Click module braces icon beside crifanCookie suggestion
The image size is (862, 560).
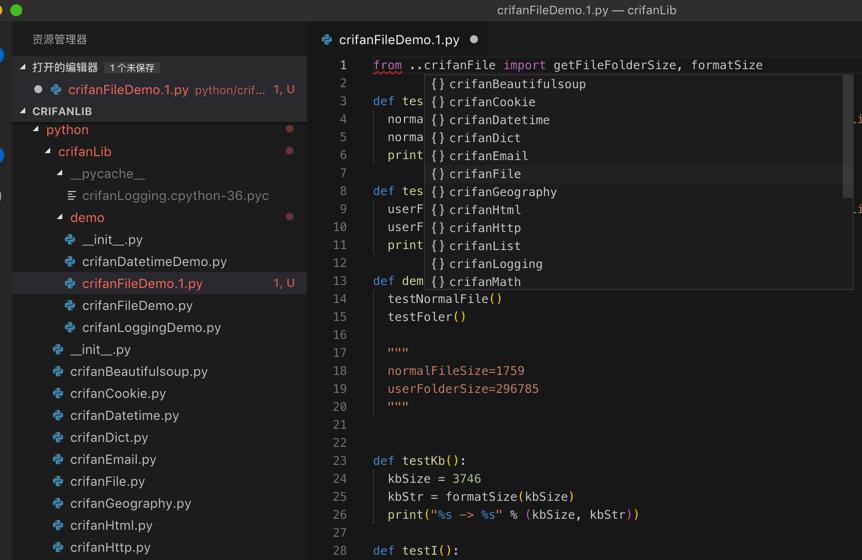coord(438,102)
